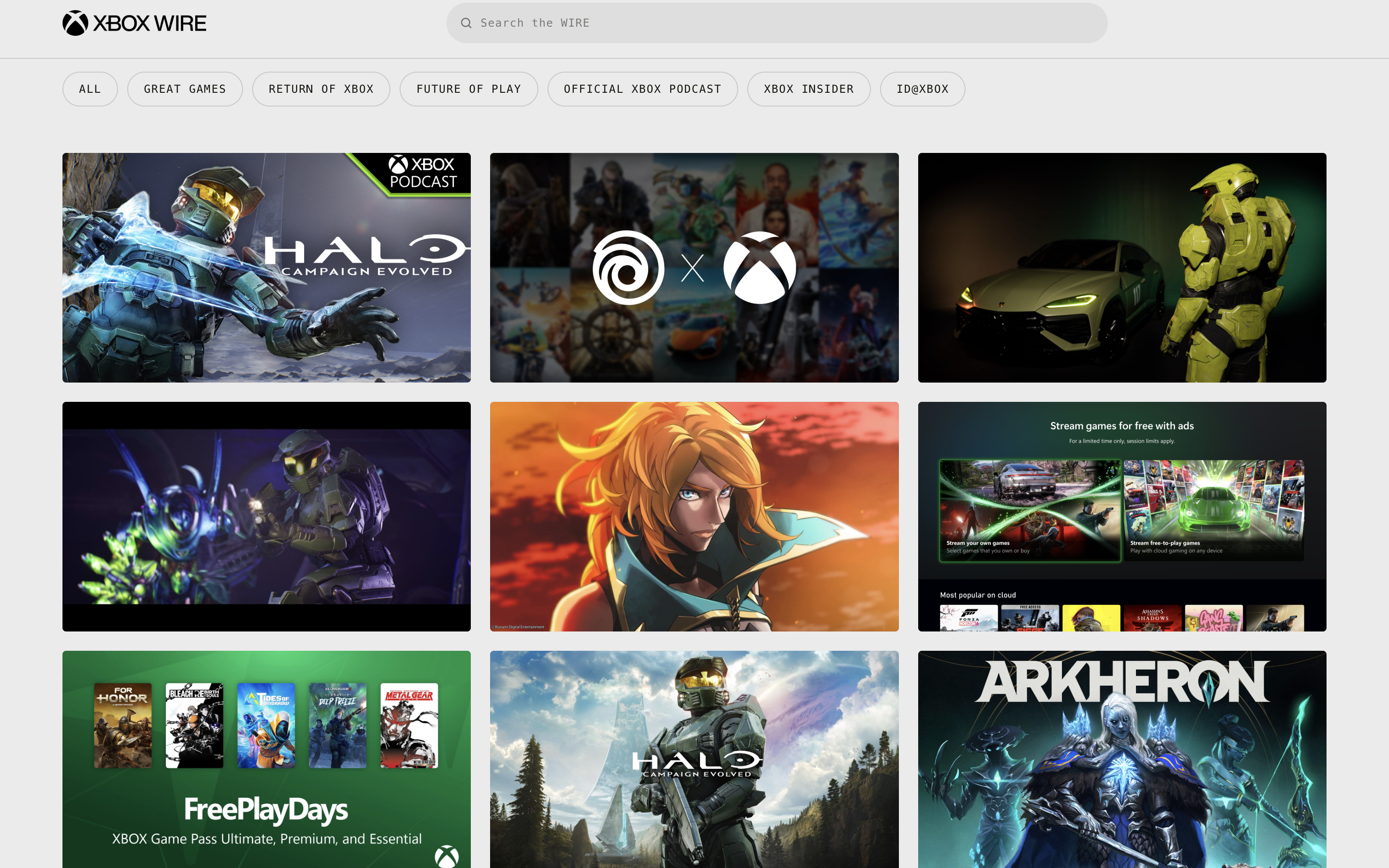The image size is (1389, 868).
Task: Click the Forza Horizon cloud thumbnail
Action: click(969, 618)
